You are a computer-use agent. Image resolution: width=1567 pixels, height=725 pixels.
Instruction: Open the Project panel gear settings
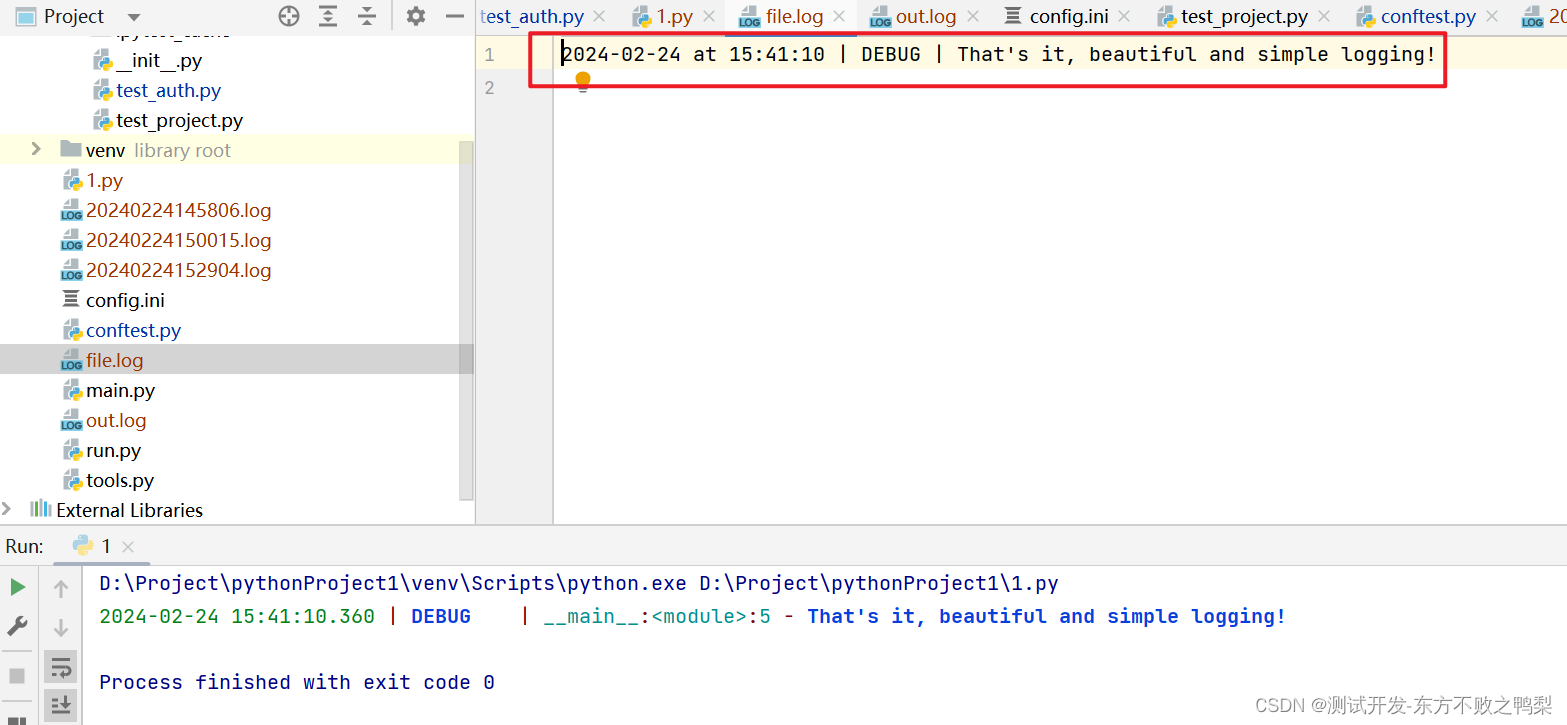(x=416, y=16)
